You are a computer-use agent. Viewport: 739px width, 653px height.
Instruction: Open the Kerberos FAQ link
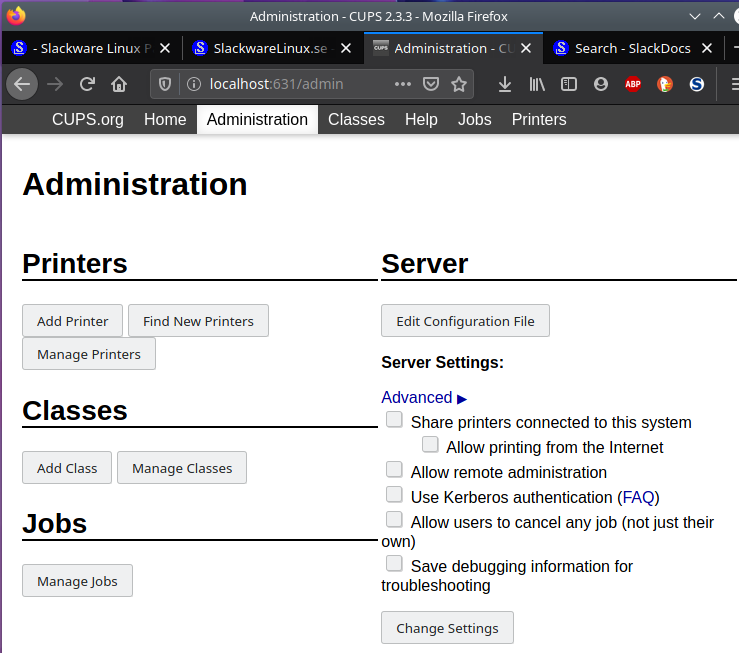[638, 498]
